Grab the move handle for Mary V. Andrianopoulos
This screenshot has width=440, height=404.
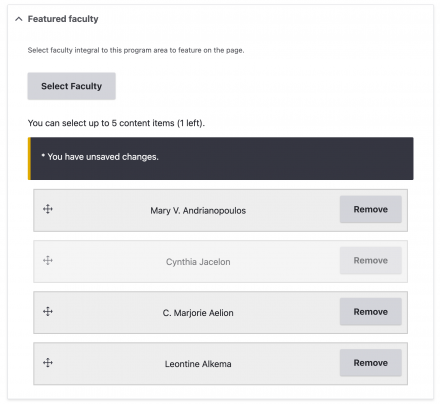[x=48, y=209]
